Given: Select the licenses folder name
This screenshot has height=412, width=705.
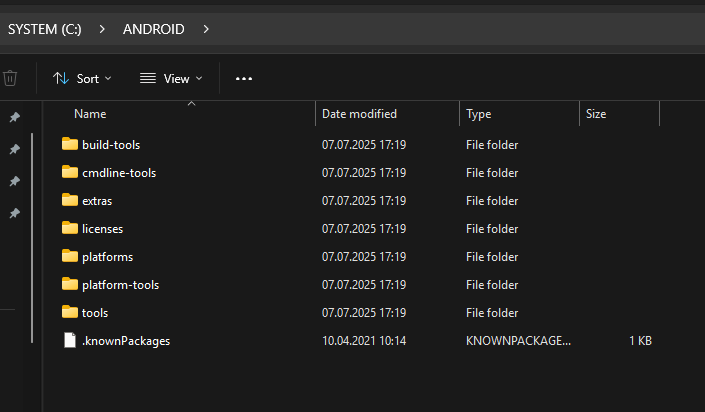Looking at the screenshot, I should pos(102,228).
